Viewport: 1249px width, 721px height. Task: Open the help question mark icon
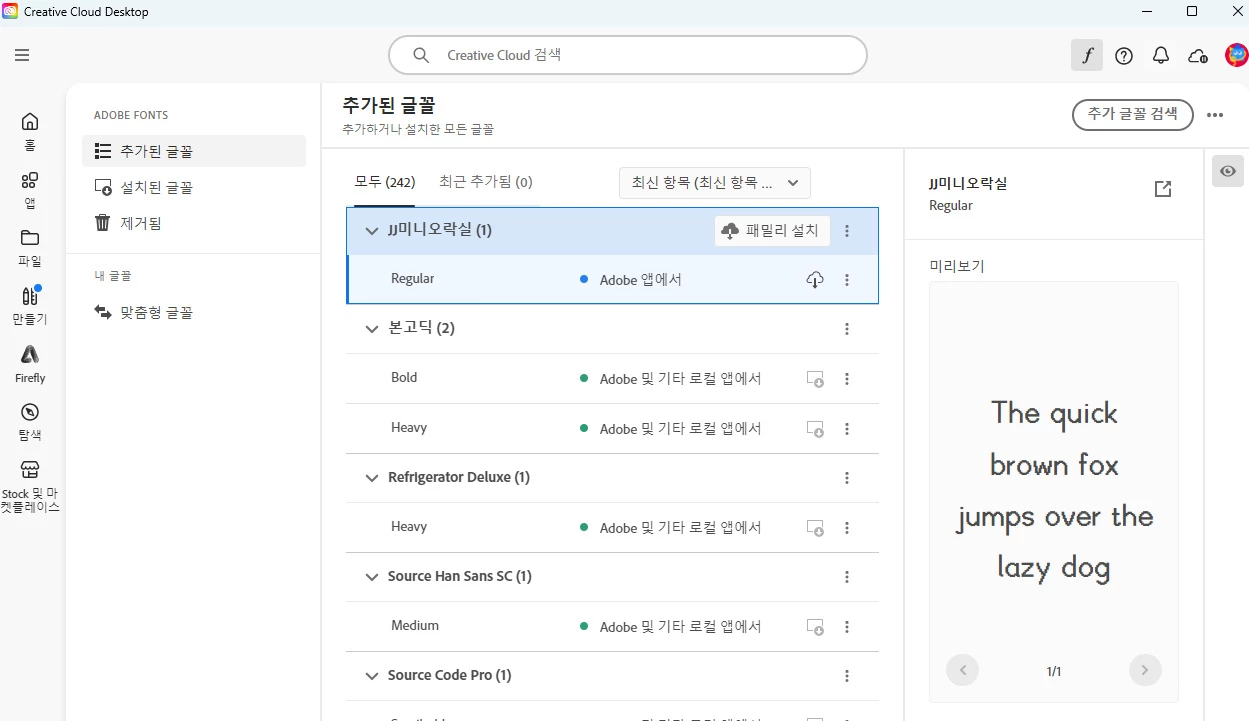pyautogui.click(x=1124, y=56)
